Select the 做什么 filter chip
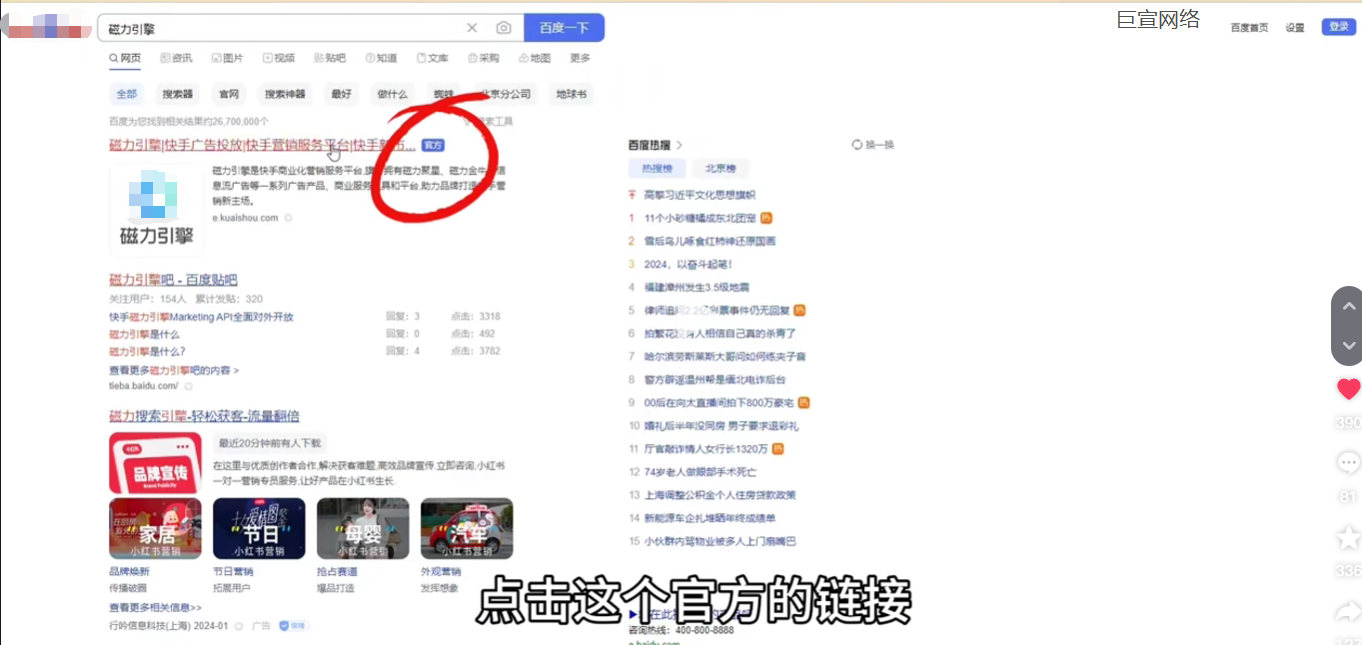The width and height of the screenshot is (1362, 645). [392, 94]
